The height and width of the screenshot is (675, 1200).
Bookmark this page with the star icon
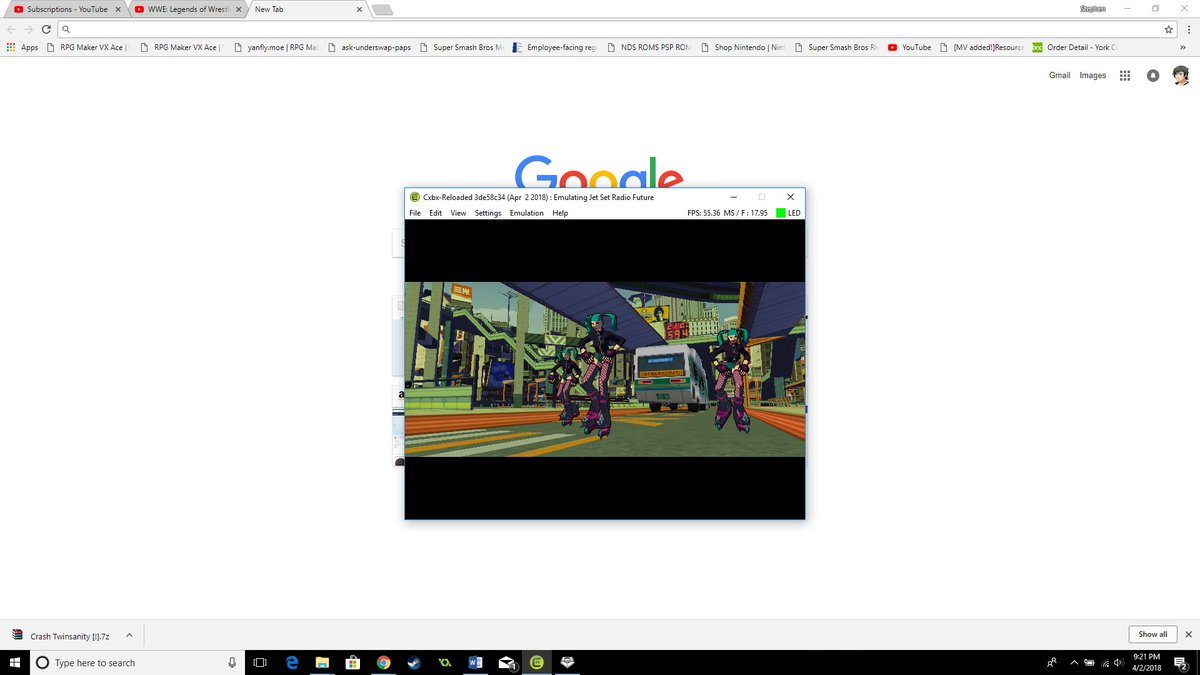[x=1169, y=29]
